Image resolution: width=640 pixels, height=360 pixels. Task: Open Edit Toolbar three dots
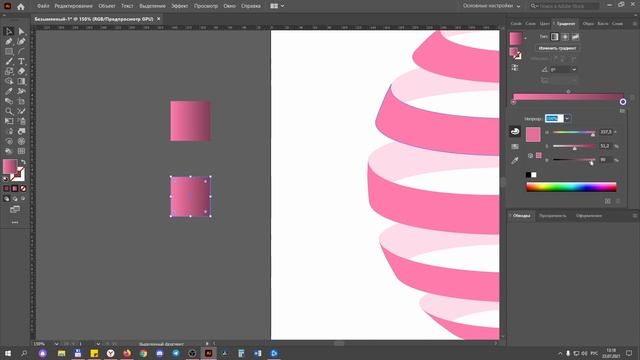tap(15, 222)
